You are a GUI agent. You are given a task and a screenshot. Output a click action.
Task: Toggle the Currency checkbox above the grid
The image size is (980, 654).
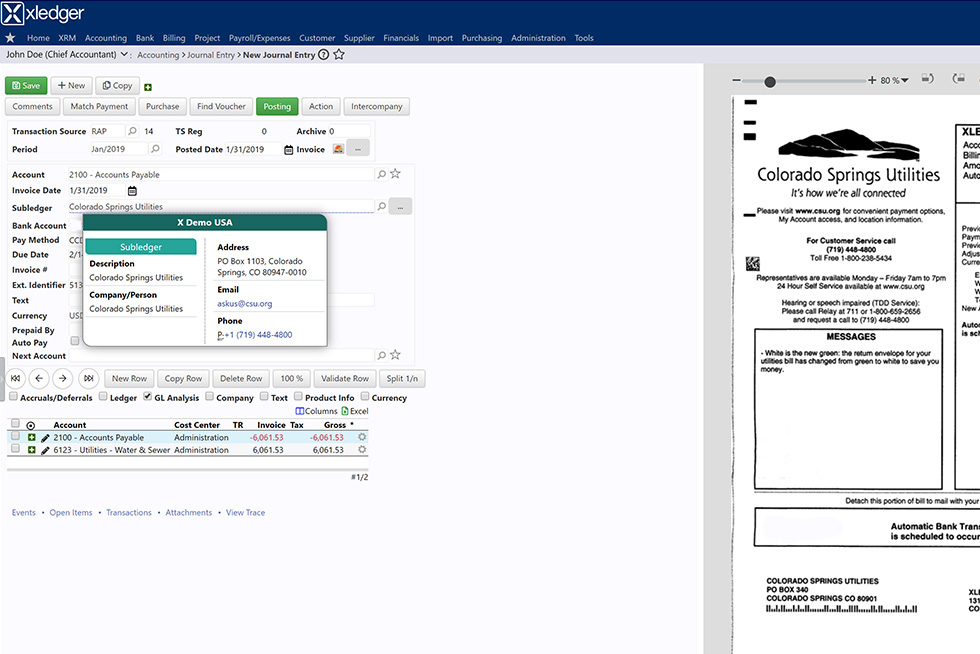364,396
